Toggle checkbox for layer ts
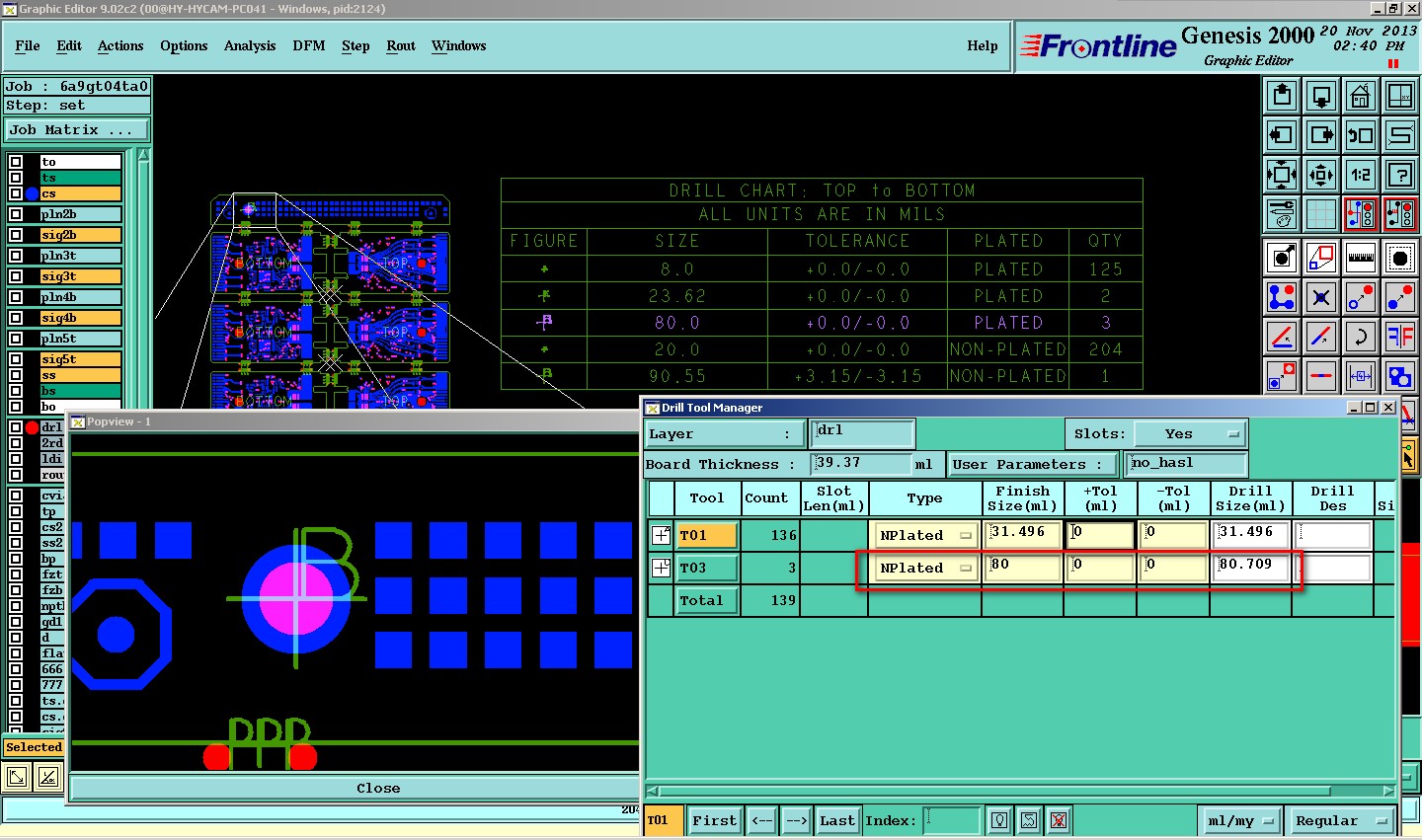 (16, 178)
